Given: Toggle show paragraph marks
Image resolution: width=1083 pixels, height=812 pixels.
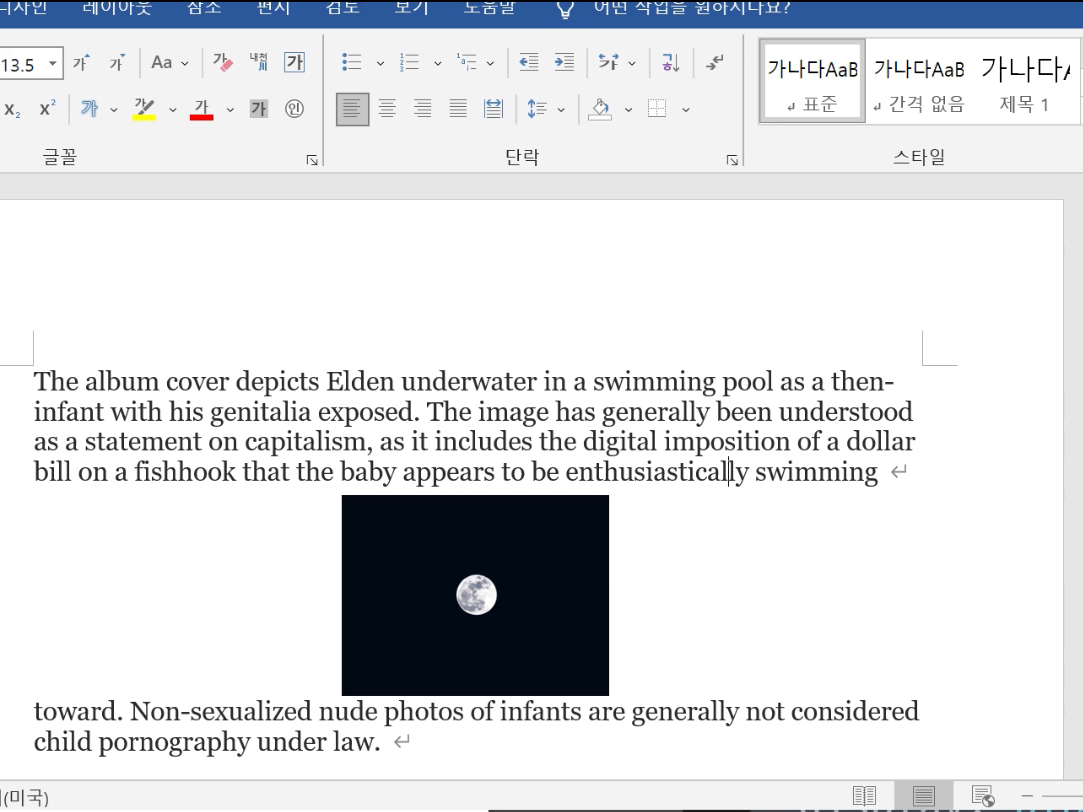Looking at the screenshot, I should (715, 63).
